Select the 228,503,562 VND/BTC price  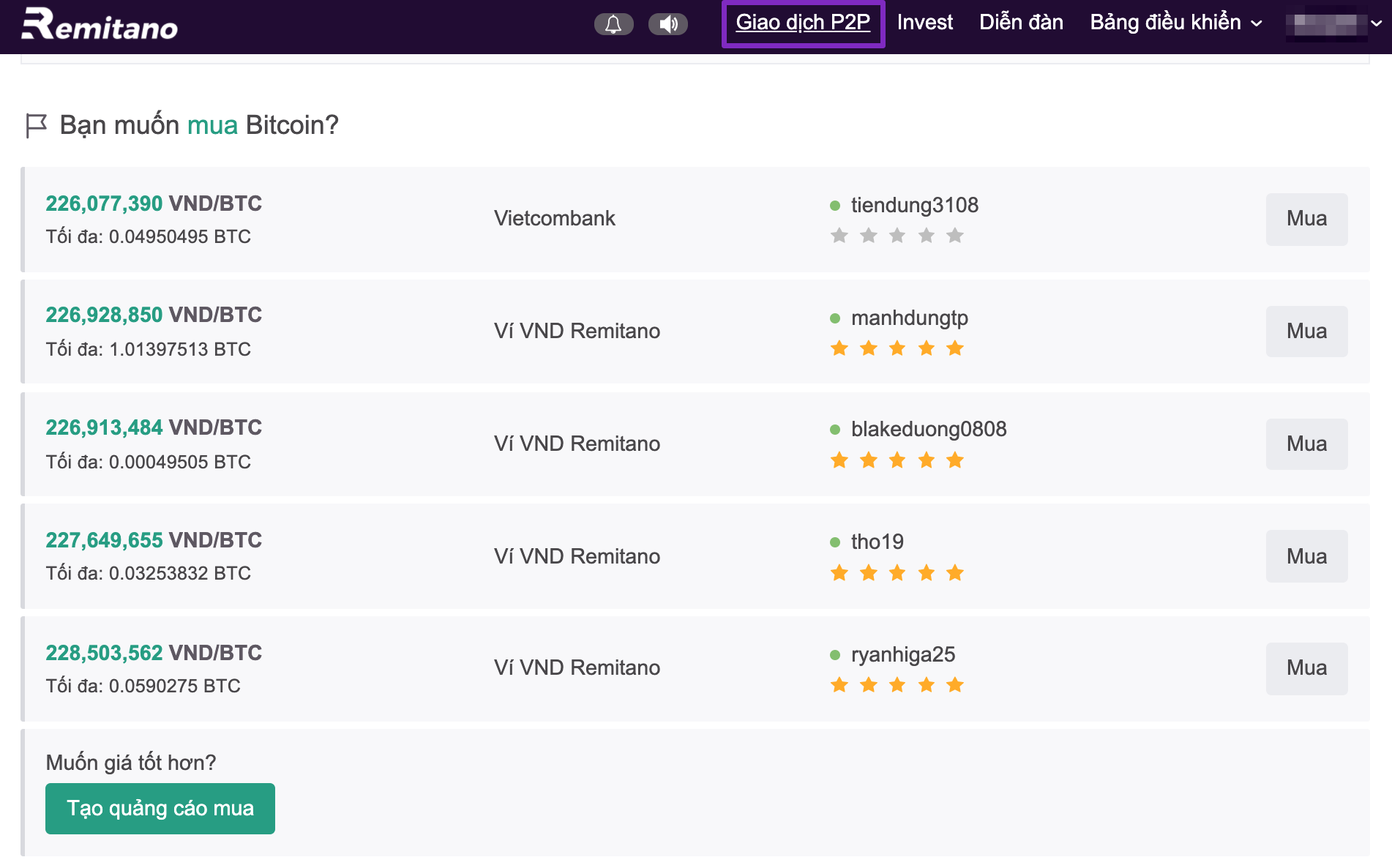pos(154,653)
